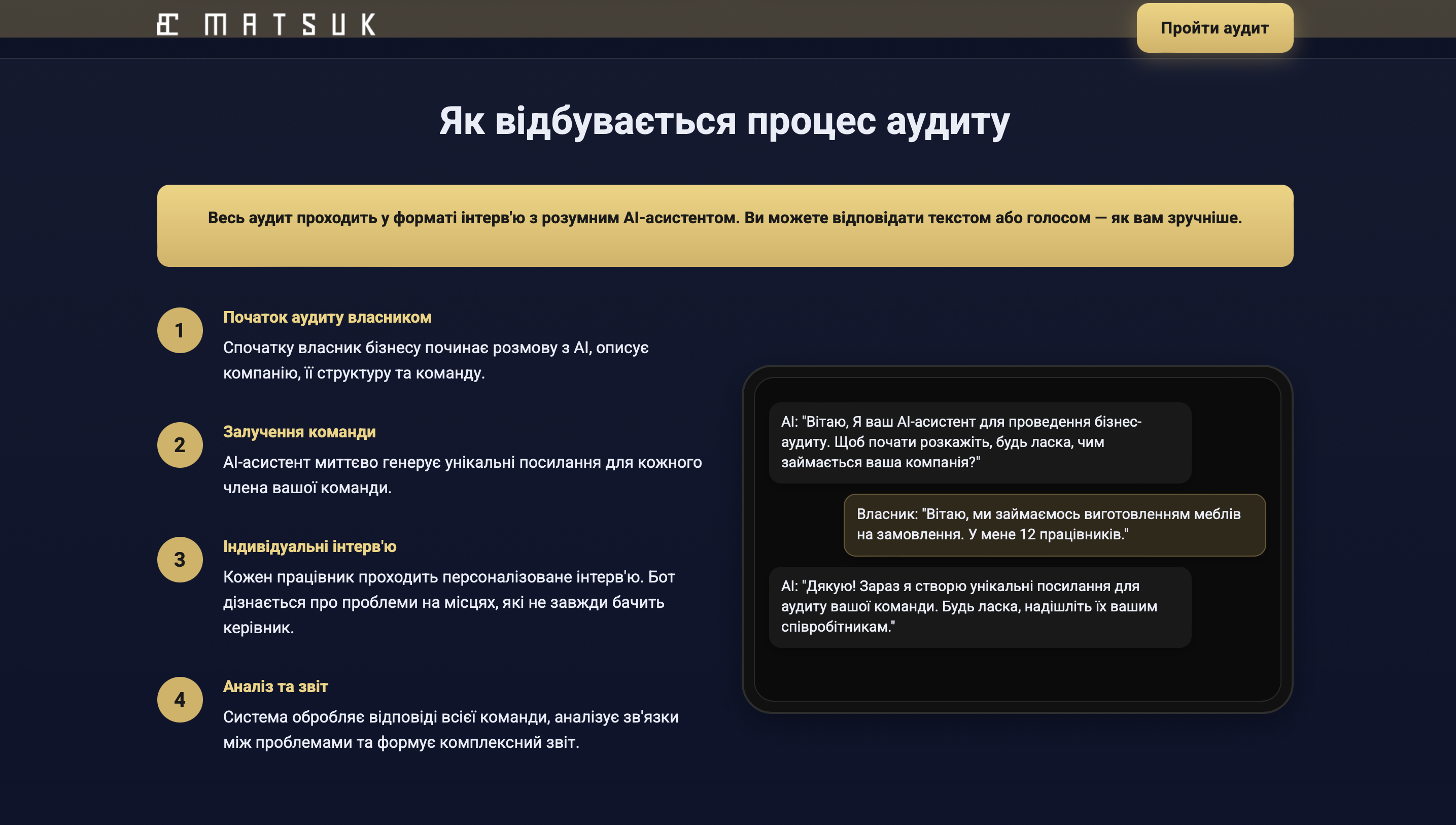Click 'Аналіз та звіт' step title
The height and width of the screenshot is (825, 1456).
[x=275, y=686]
